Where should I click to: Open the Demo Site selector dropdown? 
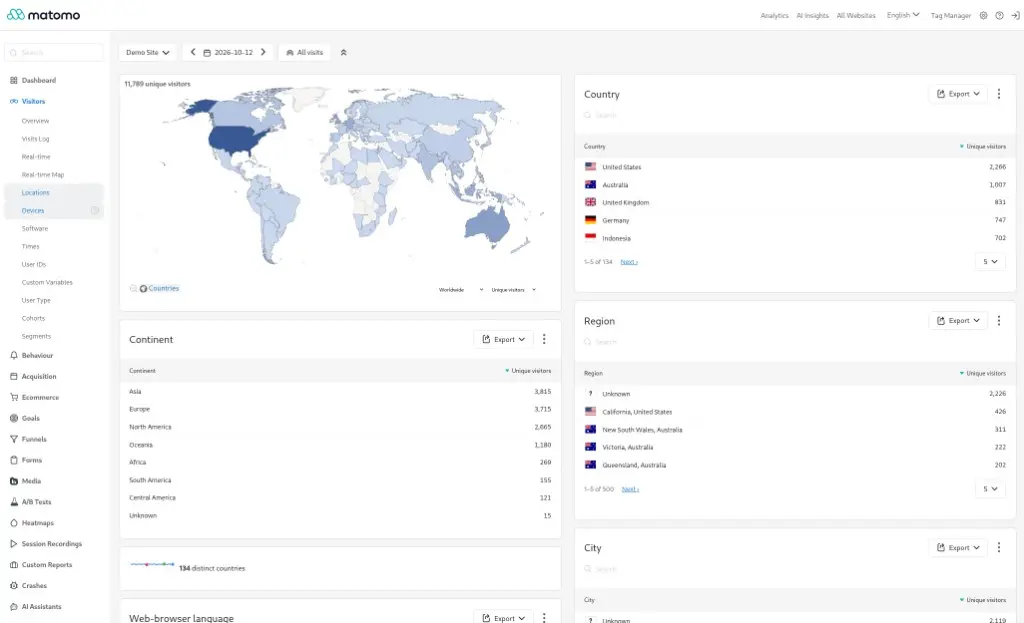pos(148,52)
